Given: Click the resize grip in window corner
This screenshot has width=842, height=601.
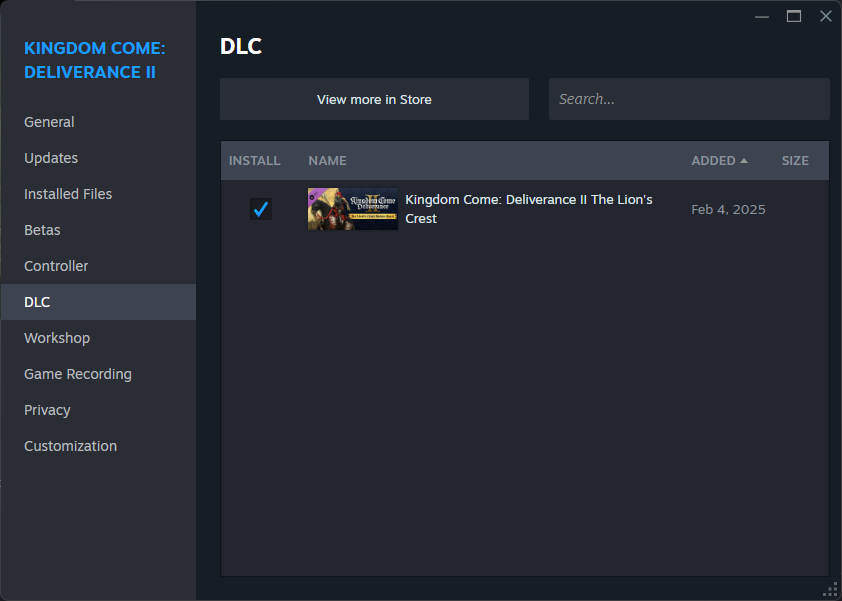Looking at the screenshot, I should [831, 590].
